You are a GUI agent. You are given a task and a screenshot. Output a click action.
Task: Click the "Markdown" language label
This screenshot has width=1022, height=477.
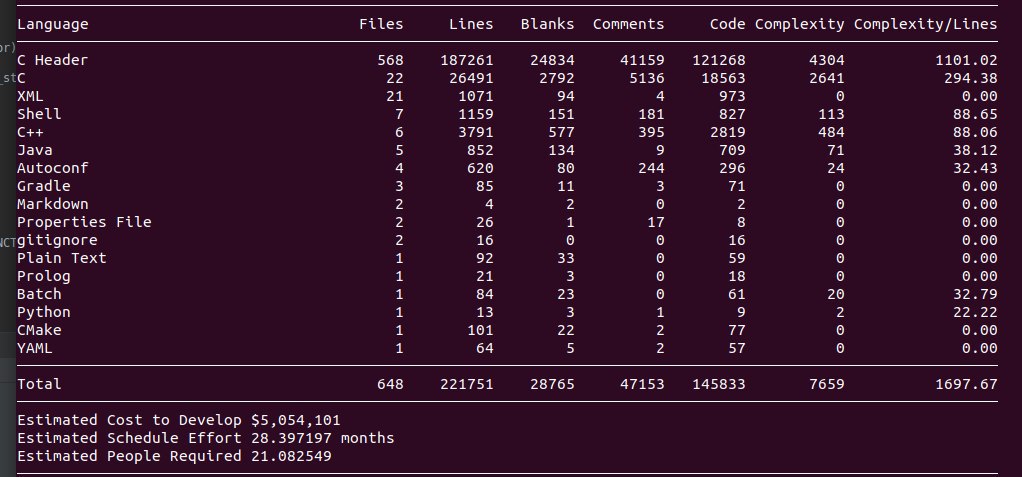52,204
